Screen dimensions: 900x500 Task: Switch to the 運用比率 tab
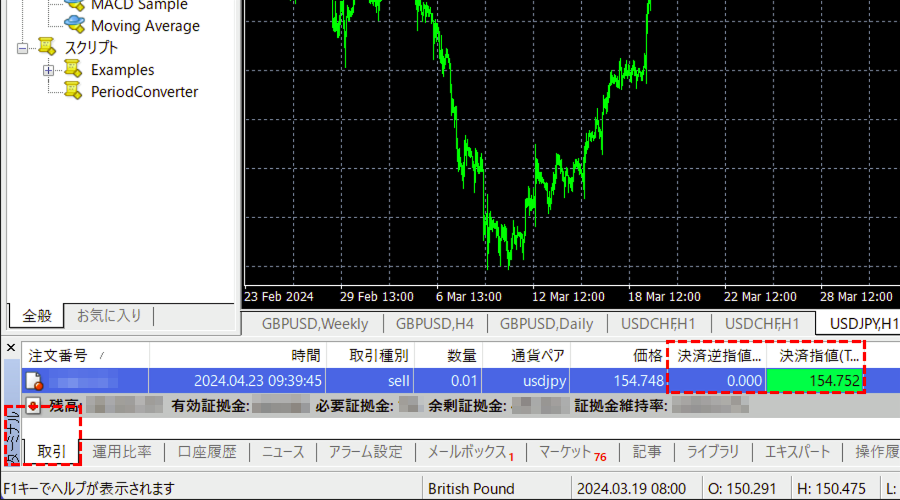122,452
